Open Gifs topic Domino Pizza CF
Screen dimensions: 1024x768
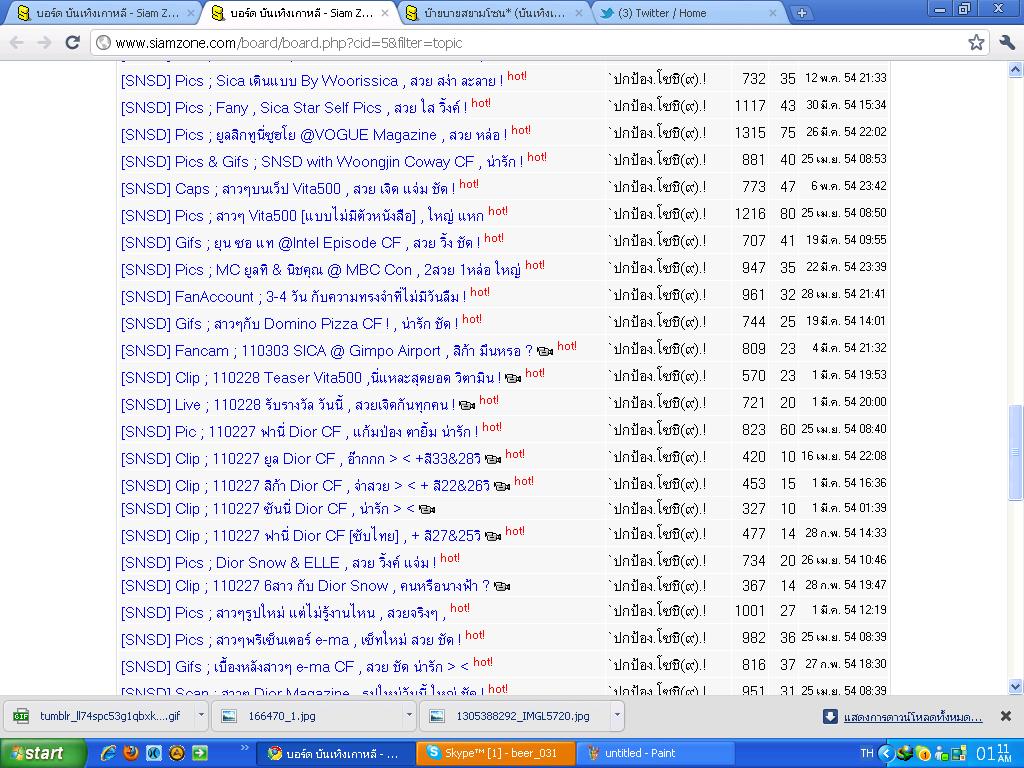pos(289,324)
